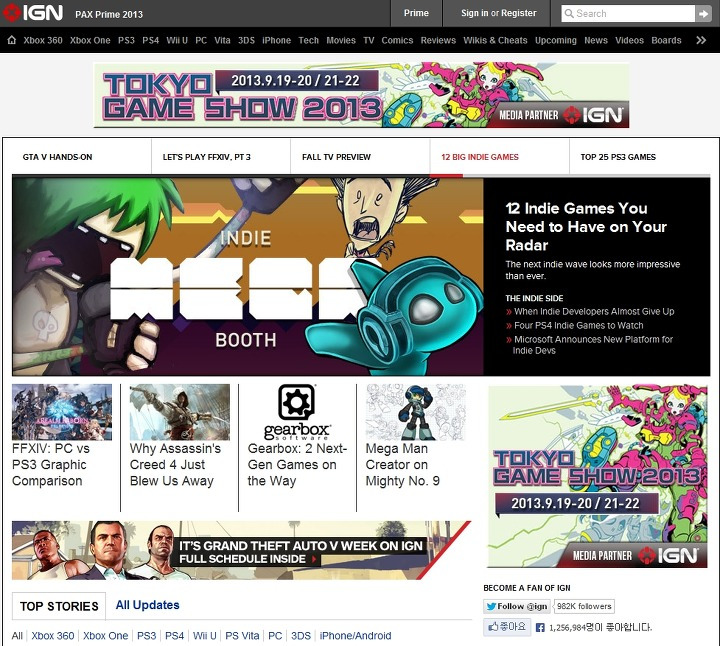Open Assassin's Creed 4 article image
This screenshot has height=646, width=720.
(180, 412)
